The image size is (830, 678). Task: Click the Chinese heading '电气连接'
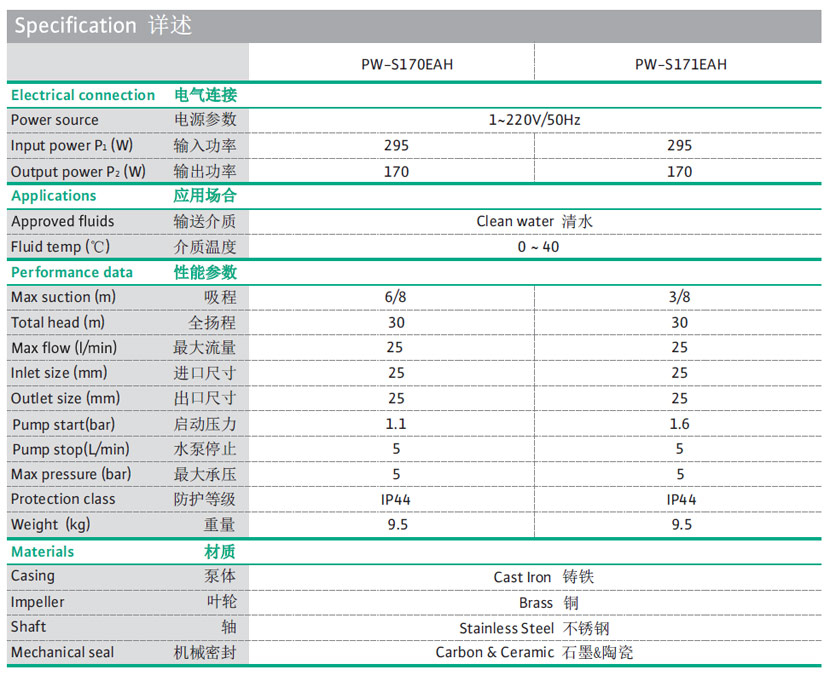tap(205, 95)
